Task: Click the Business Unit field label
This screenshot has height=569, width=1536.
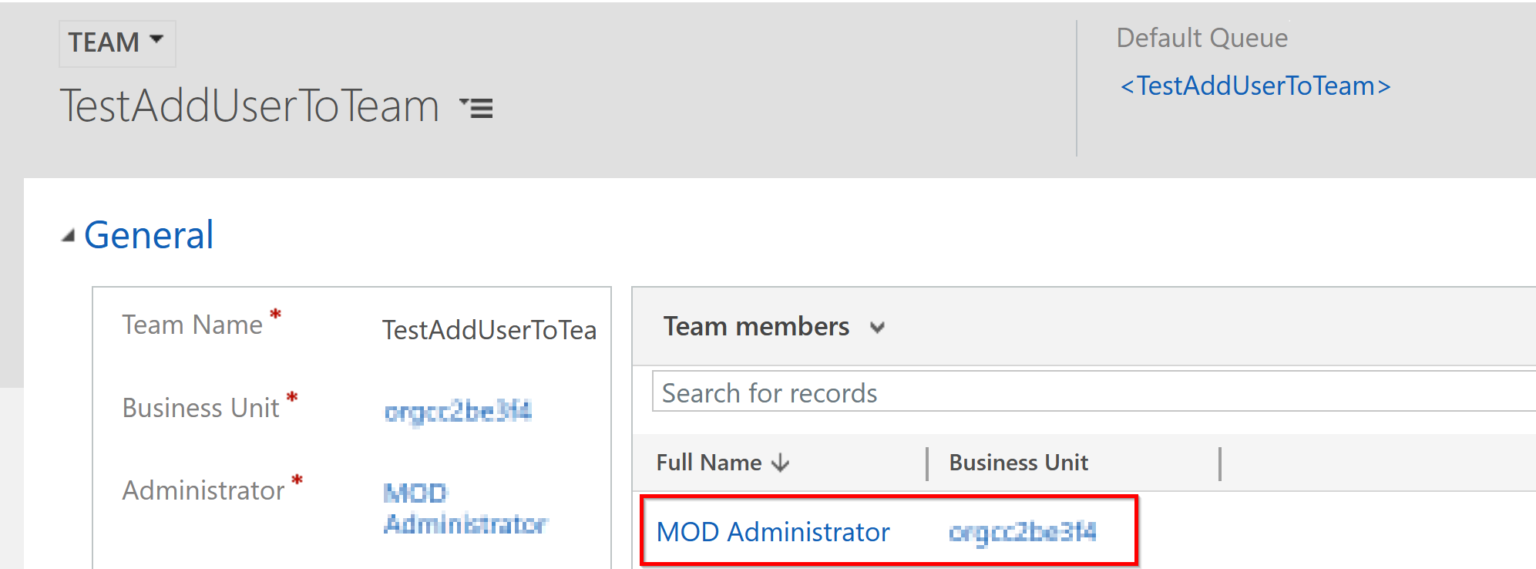Action: 200,408
